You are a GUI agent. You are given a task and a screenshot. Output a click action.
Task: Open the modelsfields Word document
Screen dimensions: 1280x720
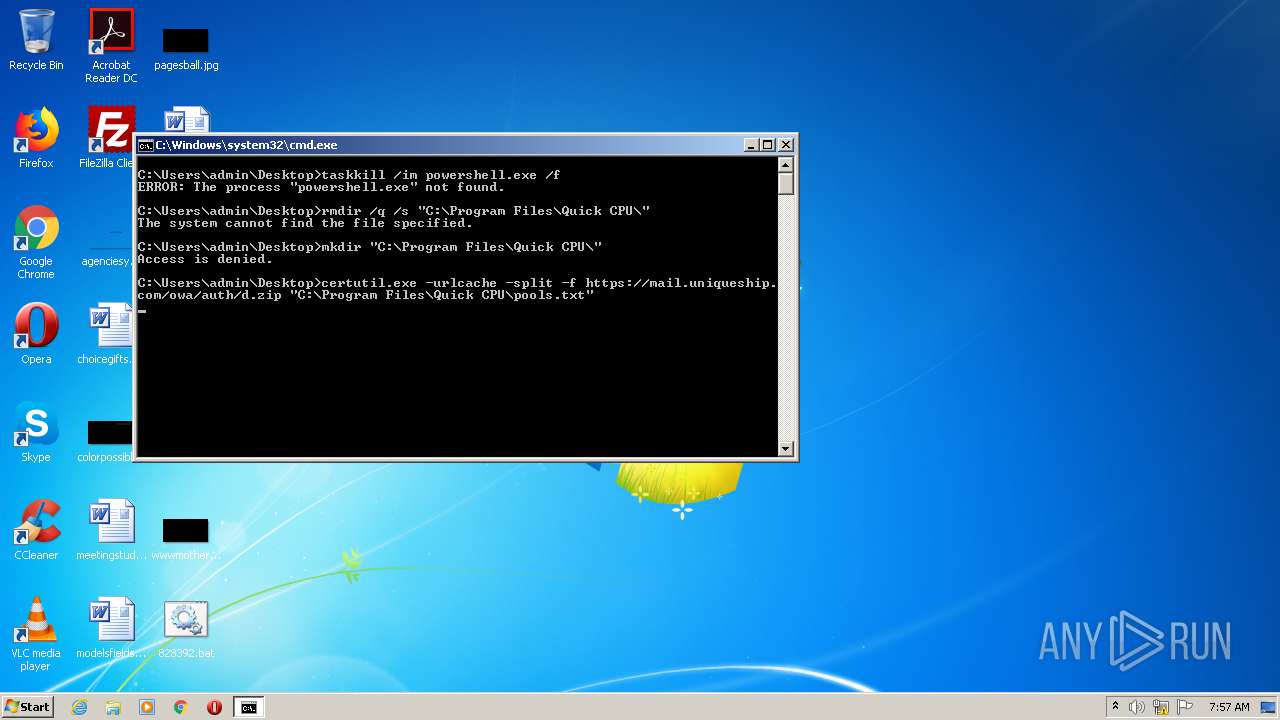[111, 628]
